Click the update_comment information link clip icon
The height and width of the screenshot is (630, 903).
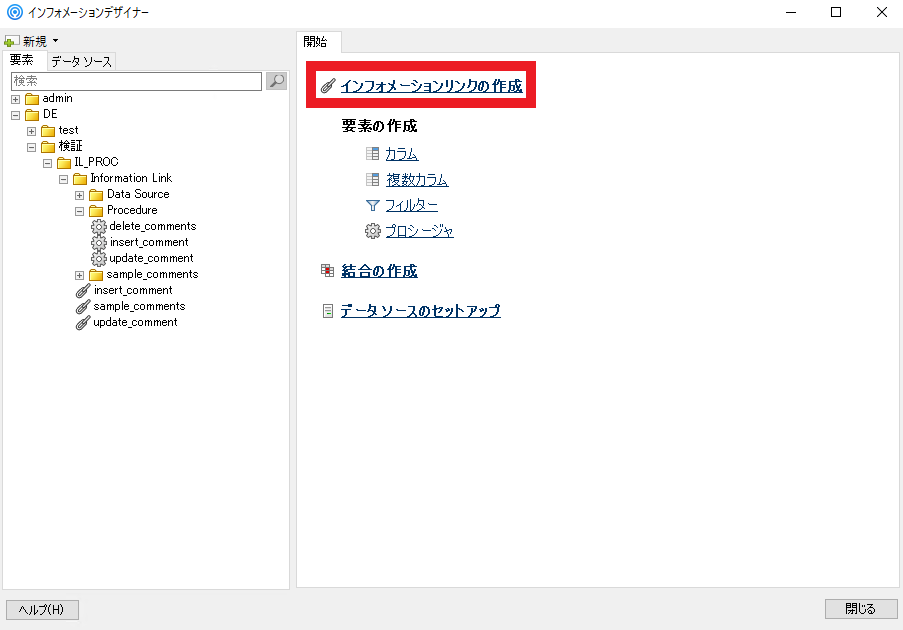[83, 323]
